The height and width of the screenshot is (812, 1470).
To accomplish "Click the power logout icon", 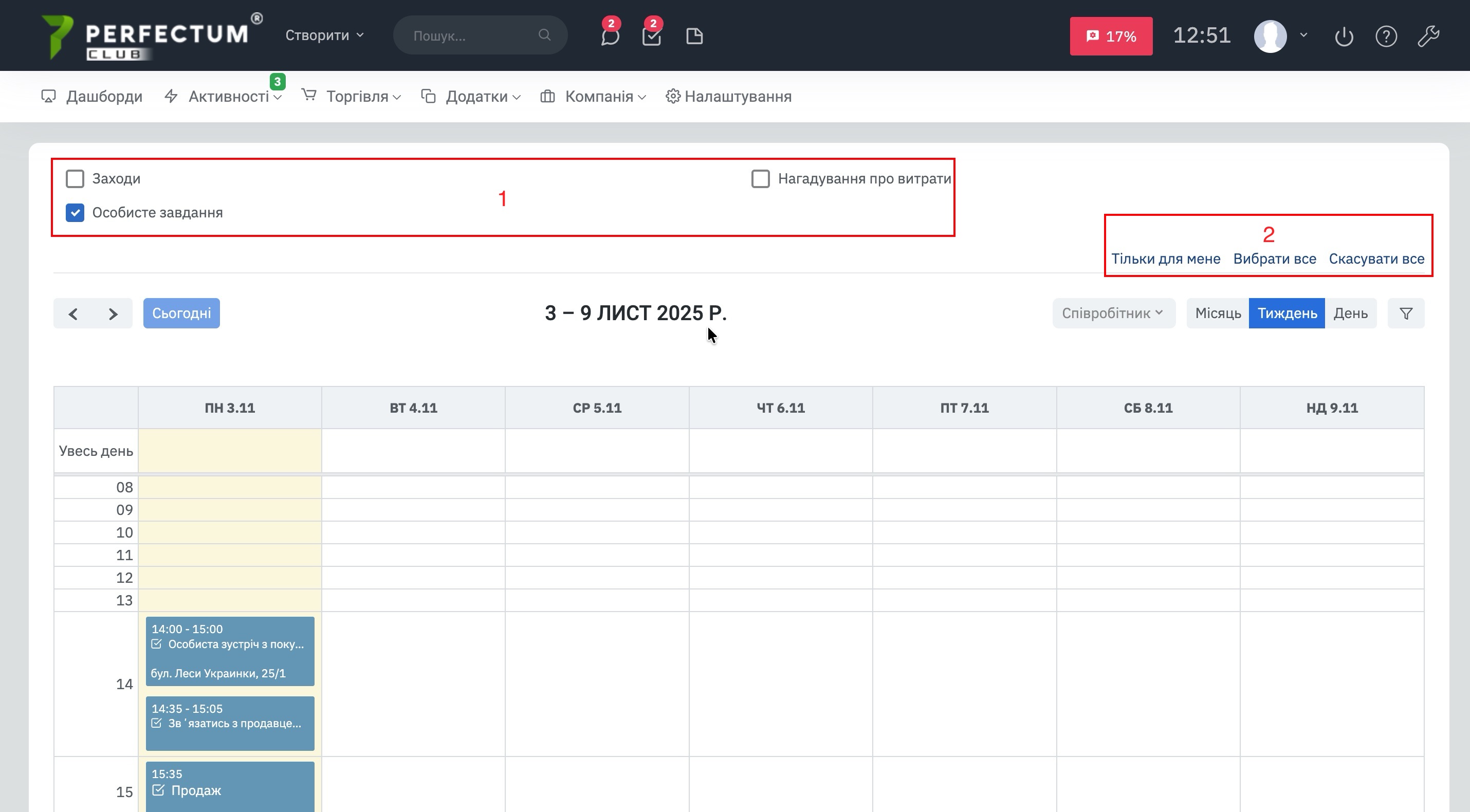I will coord(1344,36).
